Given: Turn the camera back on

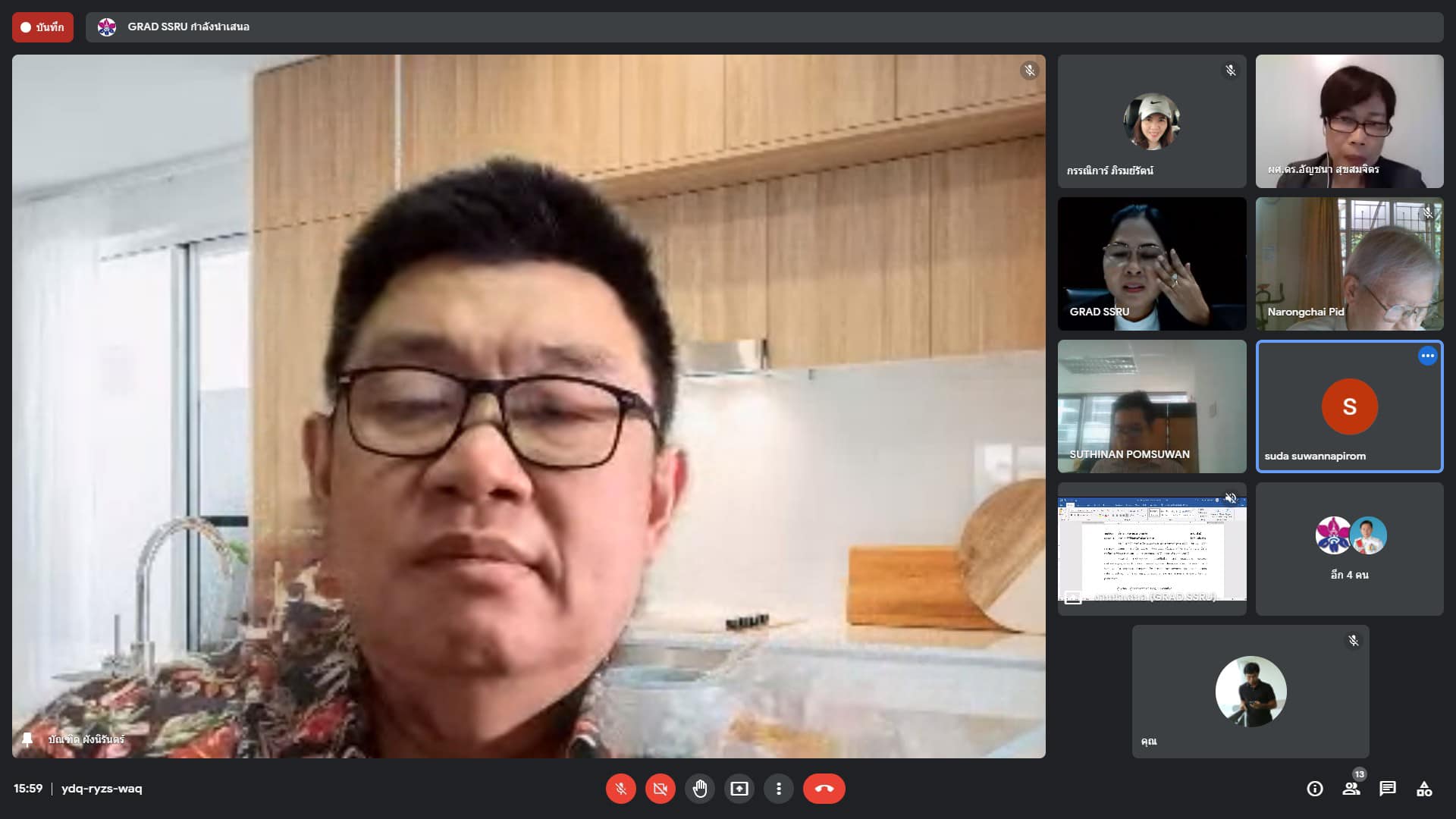Looking at the screenshot, I should pyautogui.click(x=660, y=789).
